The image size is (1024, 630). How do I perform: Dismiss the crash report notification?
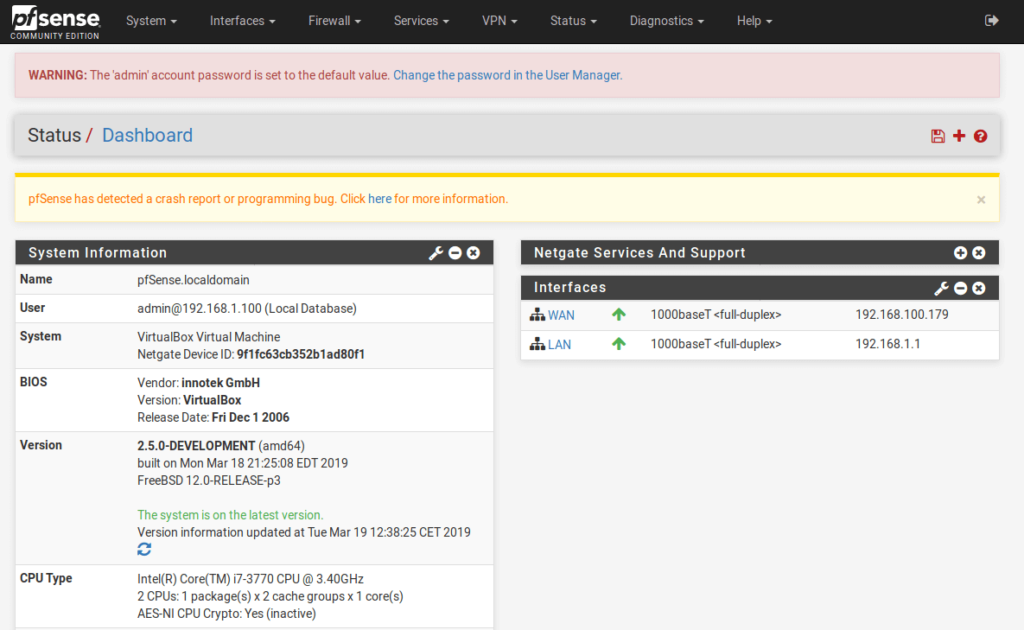coord(981,199)
